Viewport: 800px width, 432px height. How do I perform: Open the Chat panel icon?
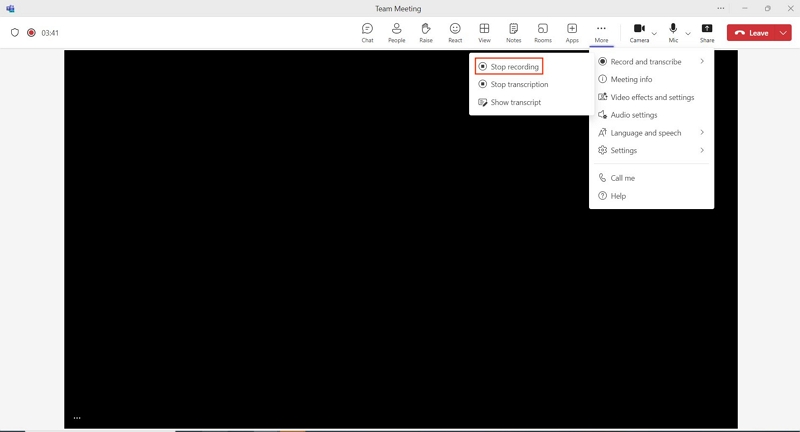pyautogui.click(x=367, y=33)
